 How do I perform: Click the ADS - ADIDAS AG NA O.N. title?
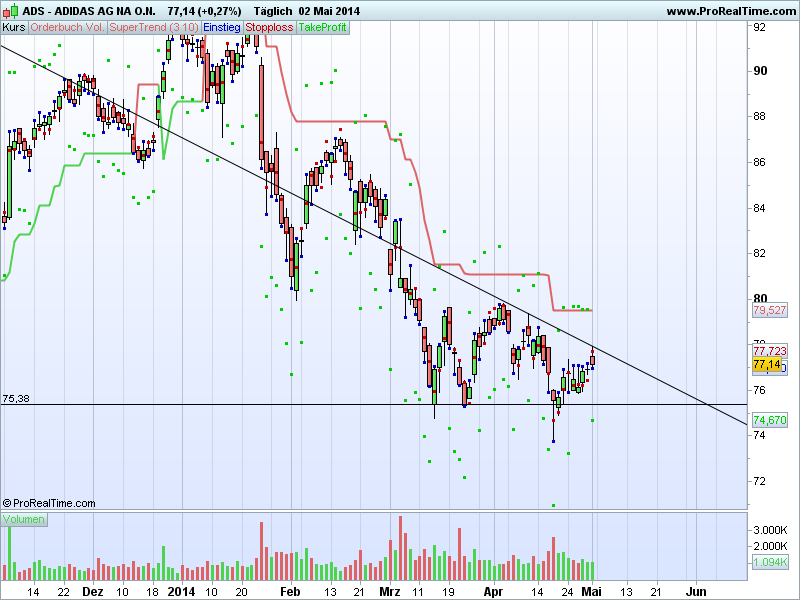89,11
